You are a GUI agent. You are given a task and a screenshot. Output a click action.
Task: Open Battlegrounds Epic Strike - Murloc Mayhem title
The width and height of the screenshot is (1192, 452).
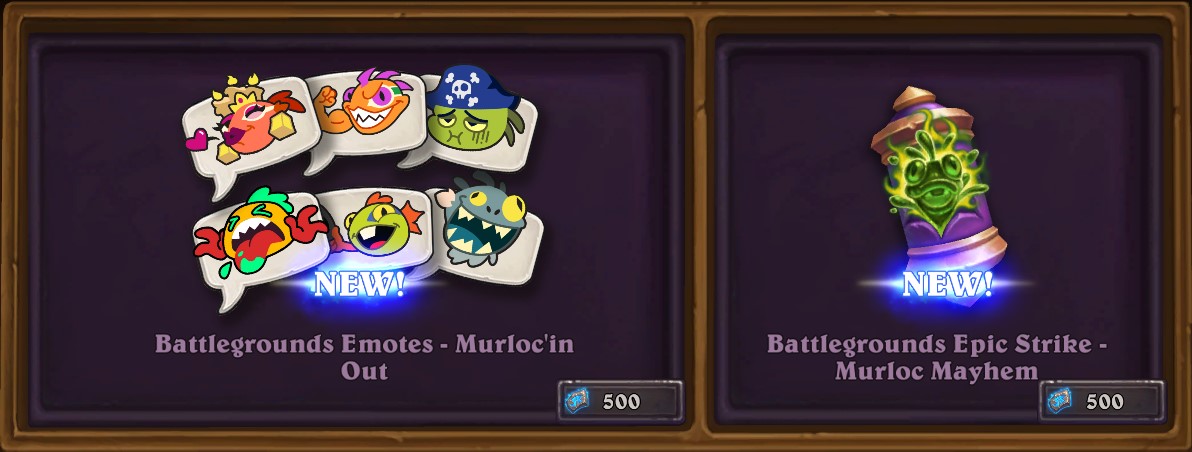[937, 357]
